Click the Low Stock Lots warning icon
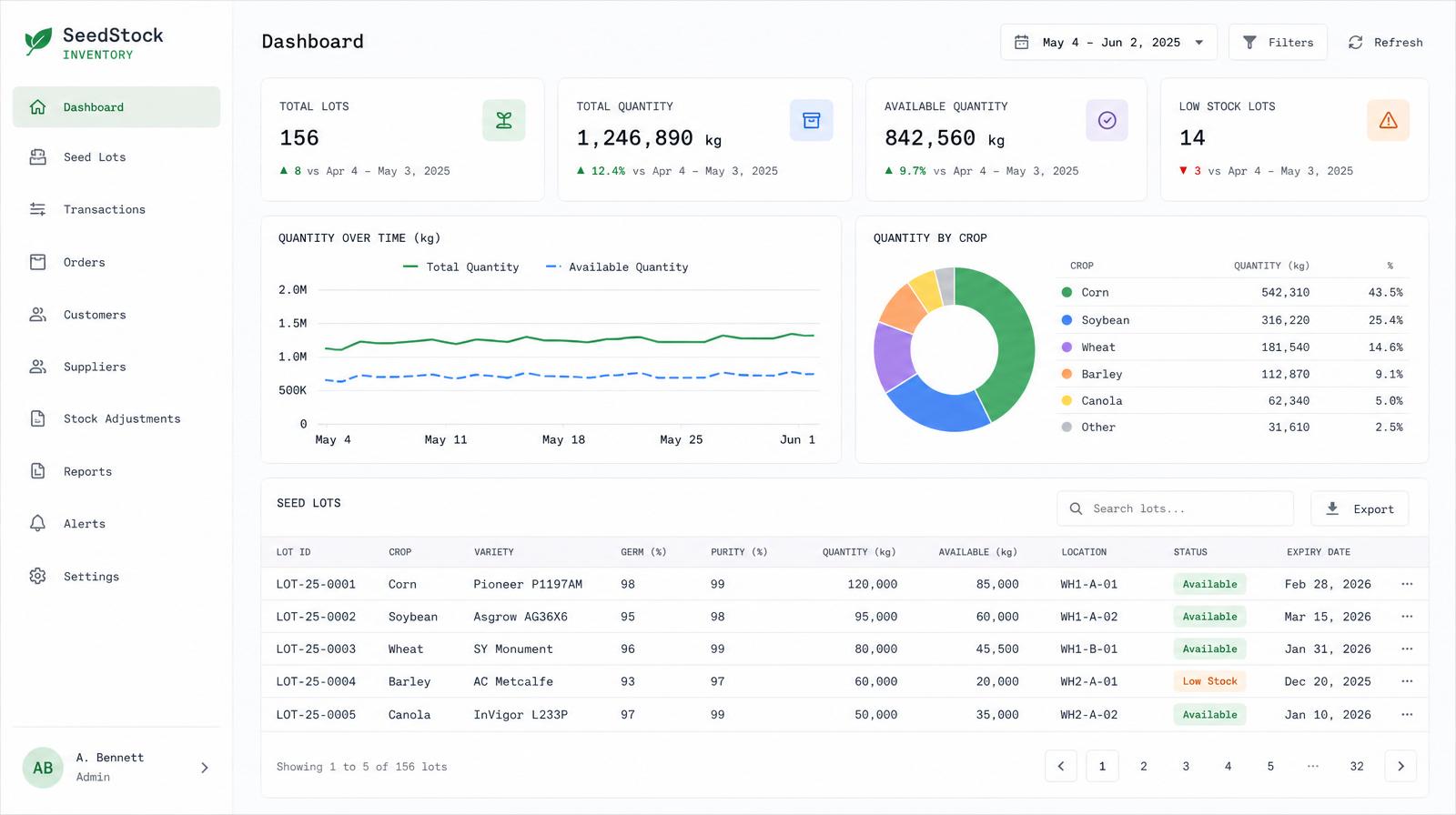Image resolution: width=1456 pixels, height=815 pixels. pyautogui.click(x=1389, y=120)
